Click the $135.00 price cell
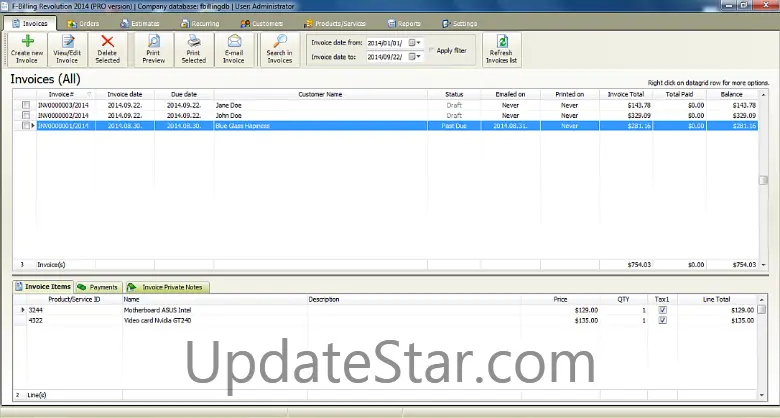This screenshot has width=780, height=418. (x=560, y=320)
